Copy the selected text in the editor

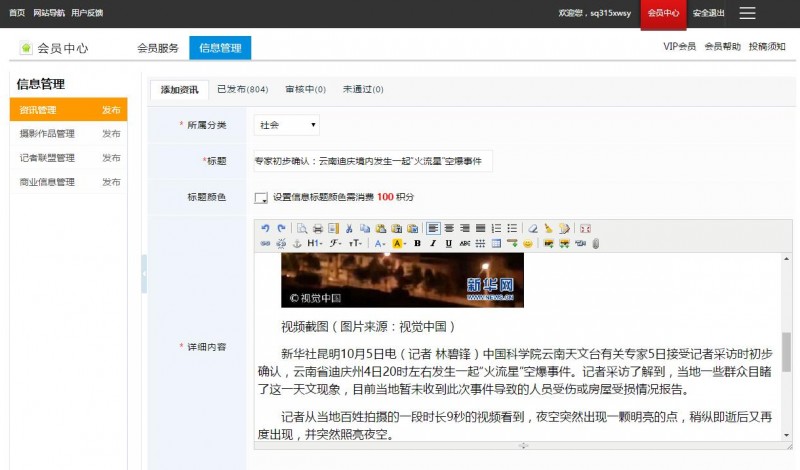[x=365, y=228]
